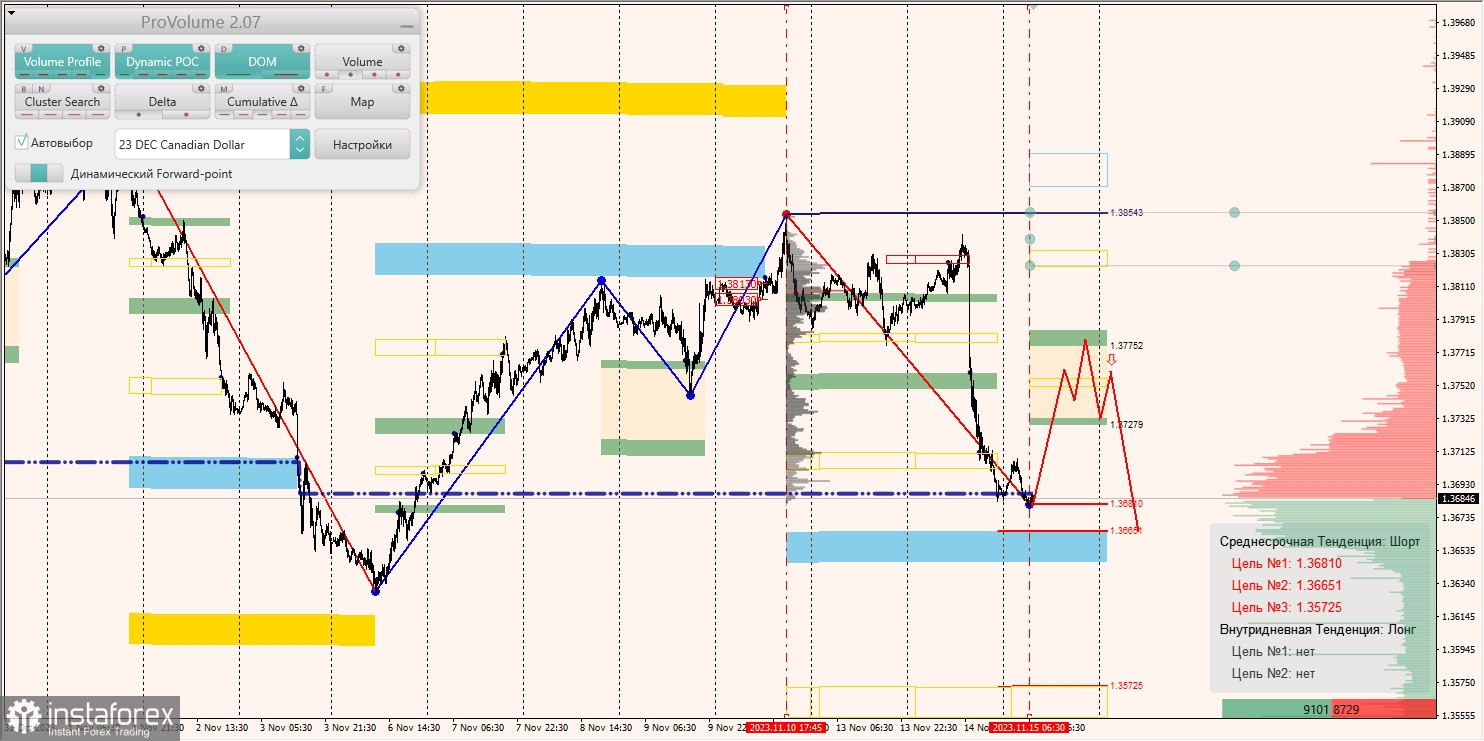Open Dynamic POC gear settings
This screenshot has width=1484, height=741.
coord(201,48)
